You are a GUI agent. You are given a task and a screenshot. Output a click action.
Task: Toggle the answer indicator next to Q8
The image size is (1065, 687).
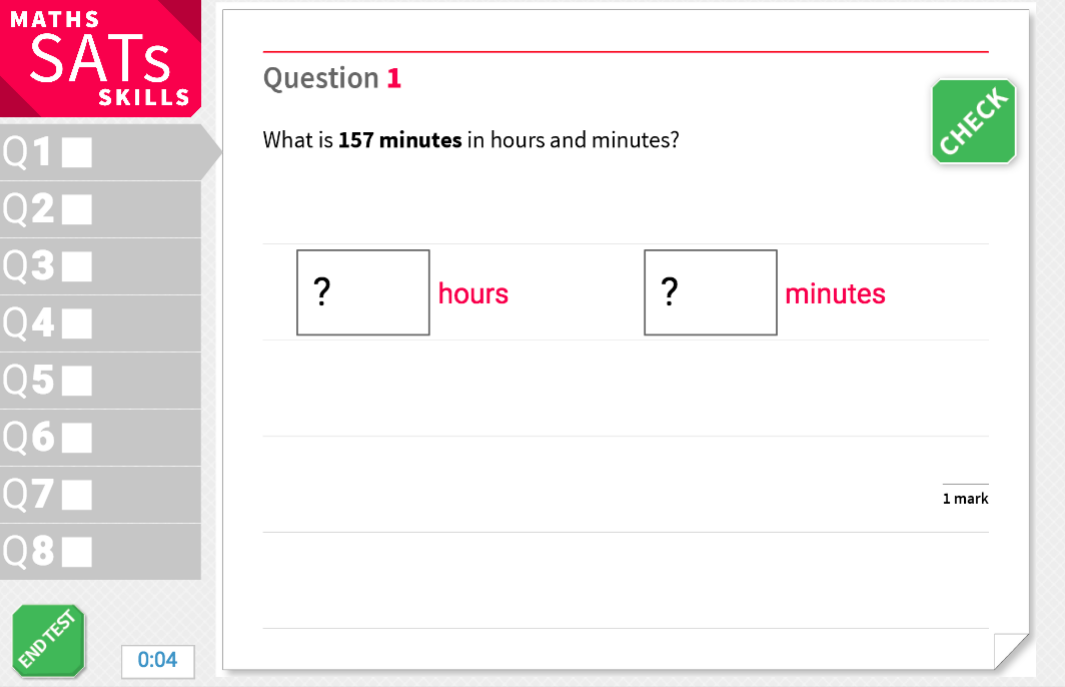tap(77, 551)
